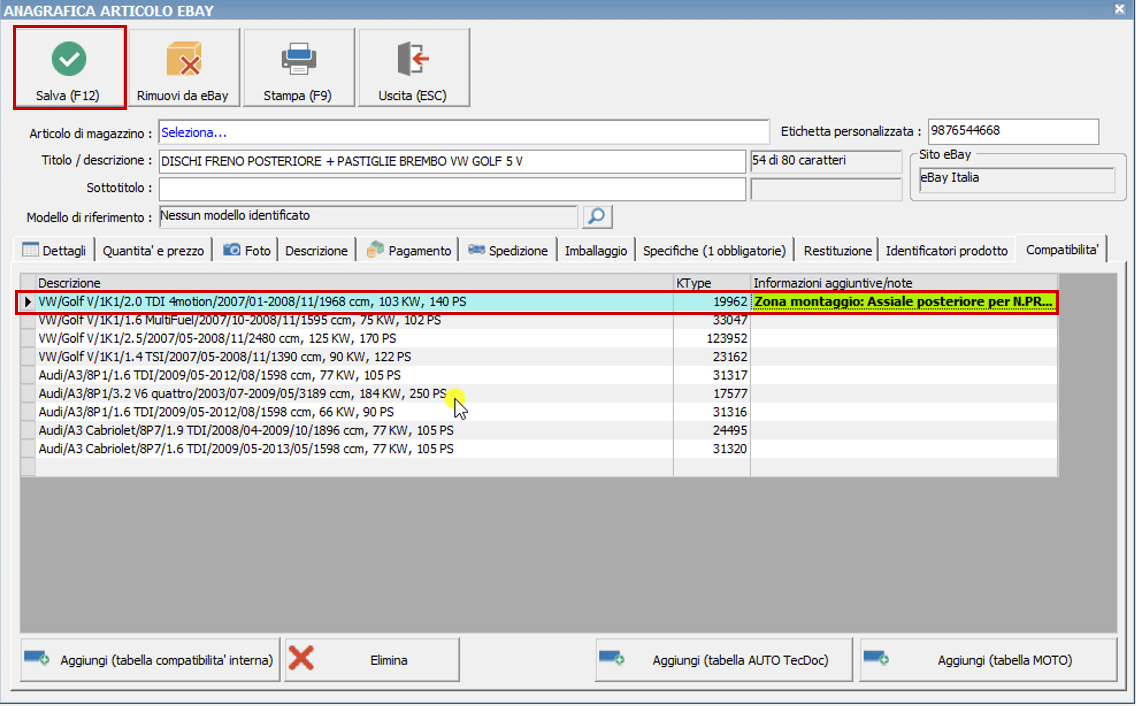The image size is (1136, 706).
Task: Click the Informazioni aggiuntive/note column header
Action: (904, 283)
